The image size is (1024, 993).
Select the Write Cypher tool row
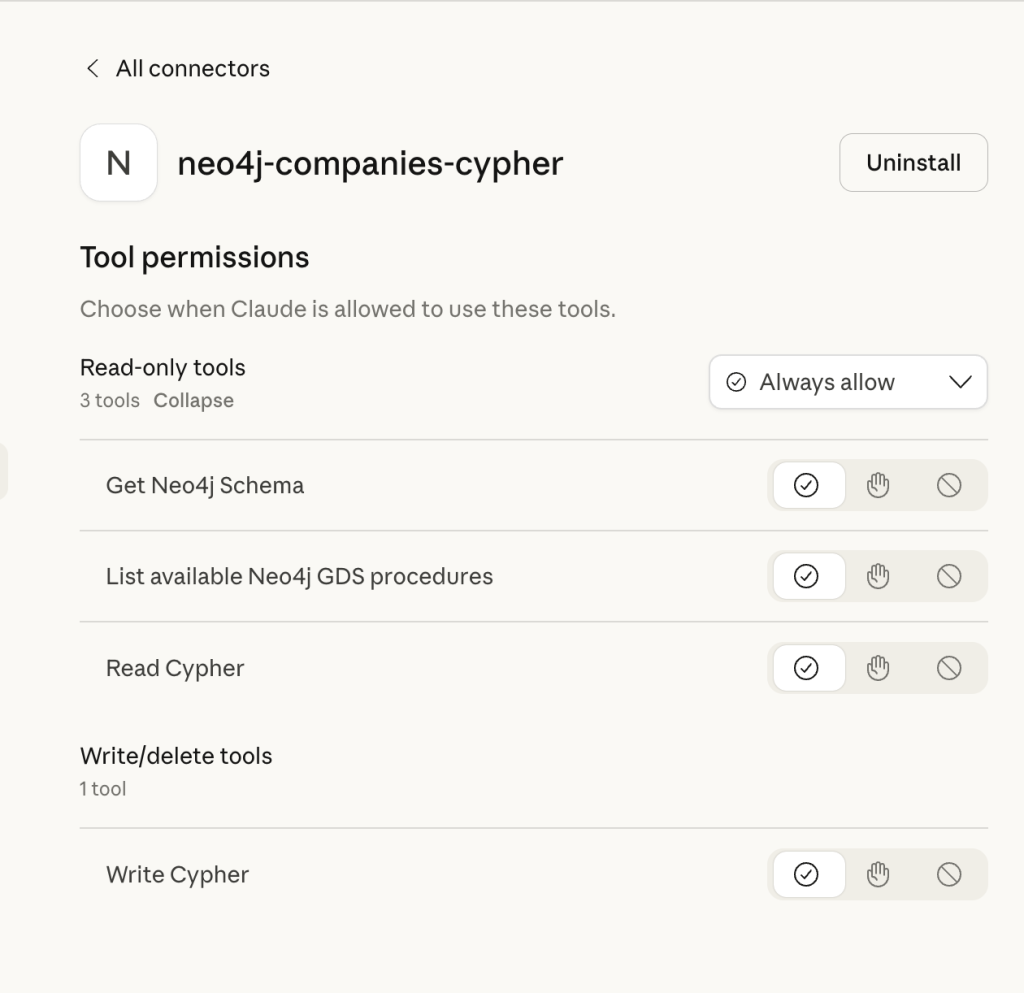click(x=177, y=874)
